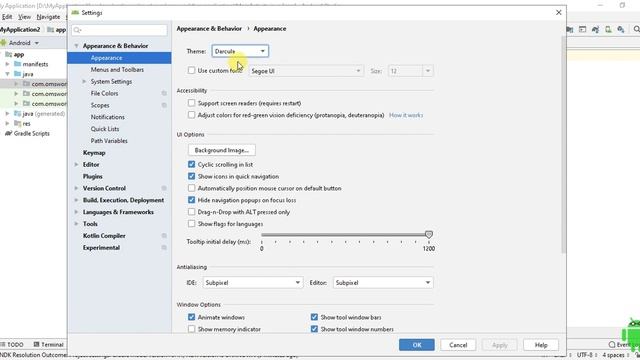
Task: Click the OK button
Action: click(416, 345)
